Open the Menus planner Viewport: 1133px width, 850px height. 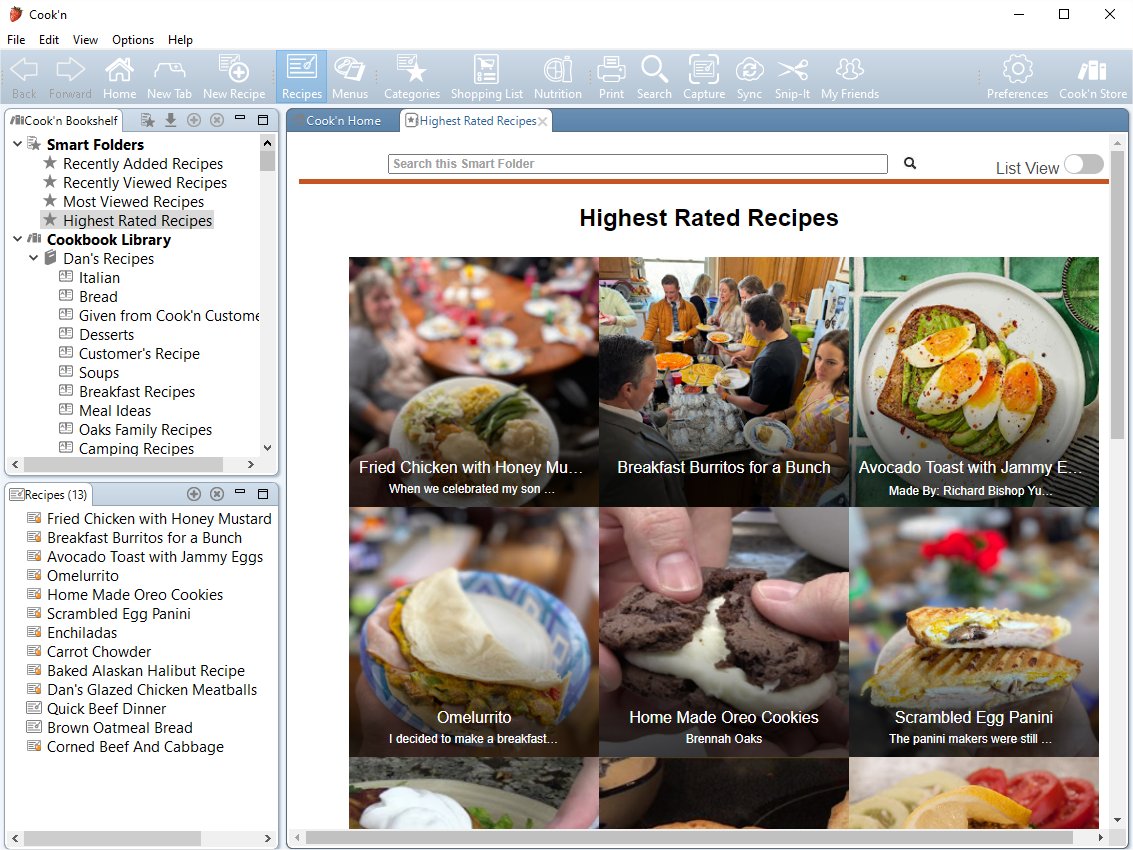(350, 77)
